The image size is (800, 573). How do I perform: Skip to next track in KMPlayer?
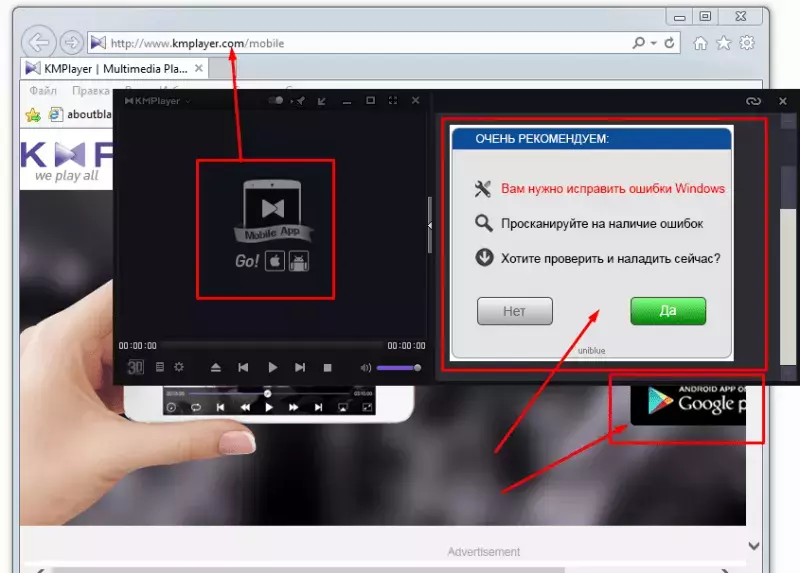pos(300,367)
